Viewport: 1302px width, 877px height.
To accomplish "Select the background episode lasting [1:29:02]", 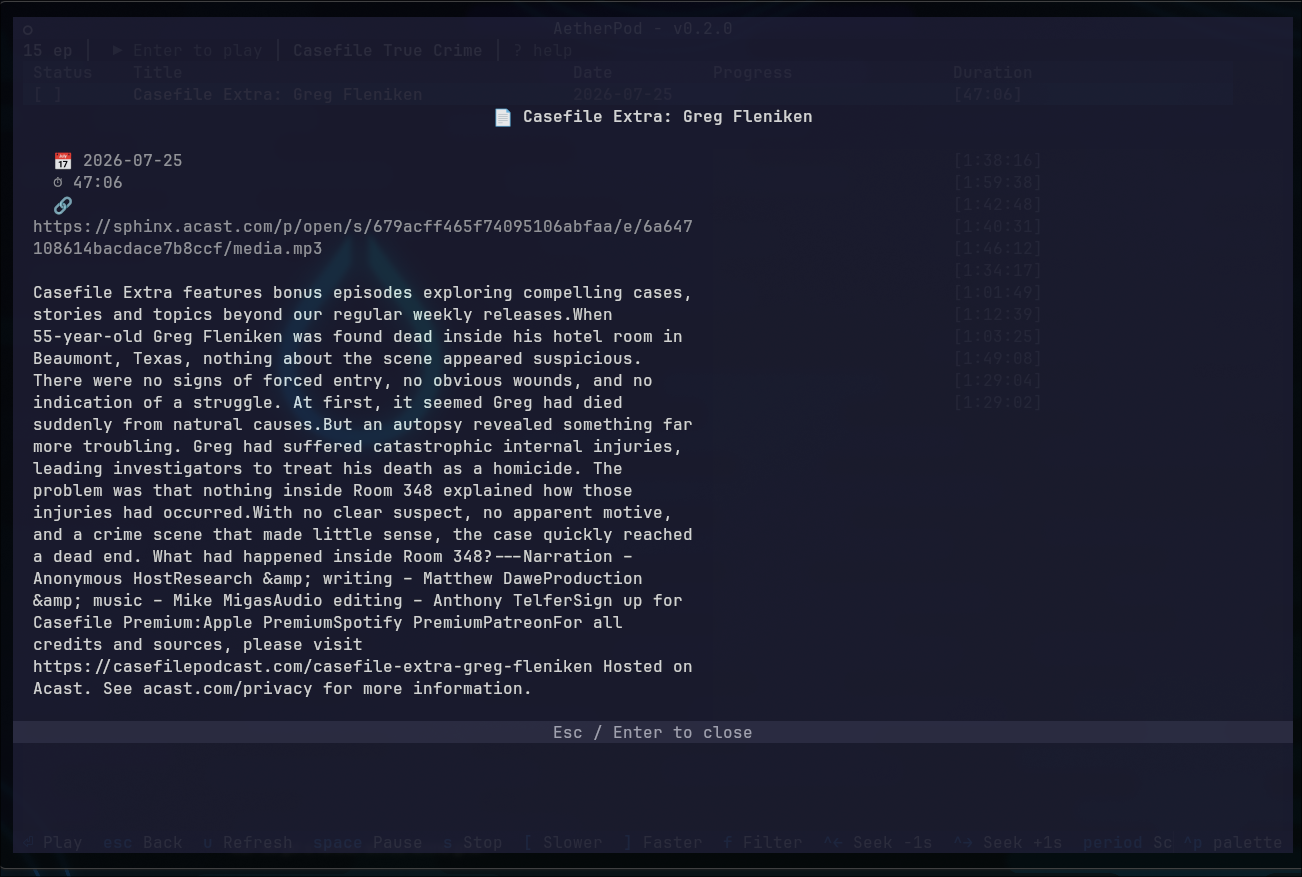I will [998, 402].
